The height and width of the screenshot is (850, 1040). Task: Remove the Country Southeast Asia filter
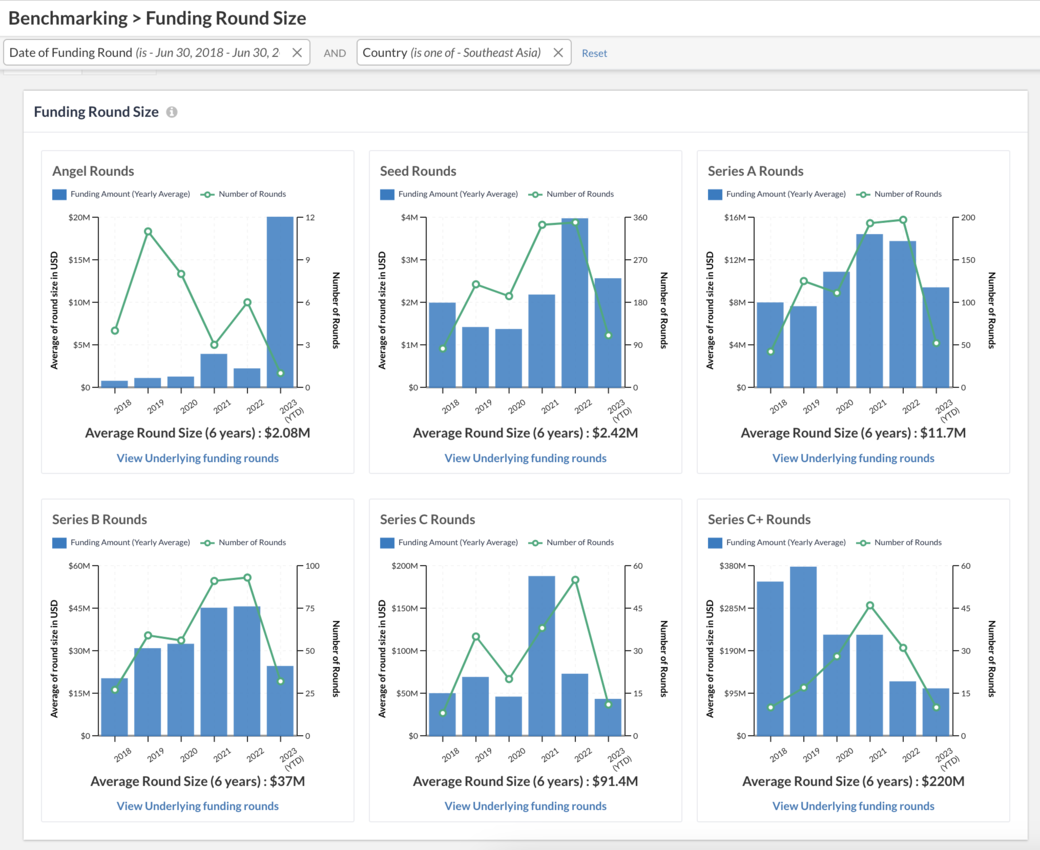558,53
